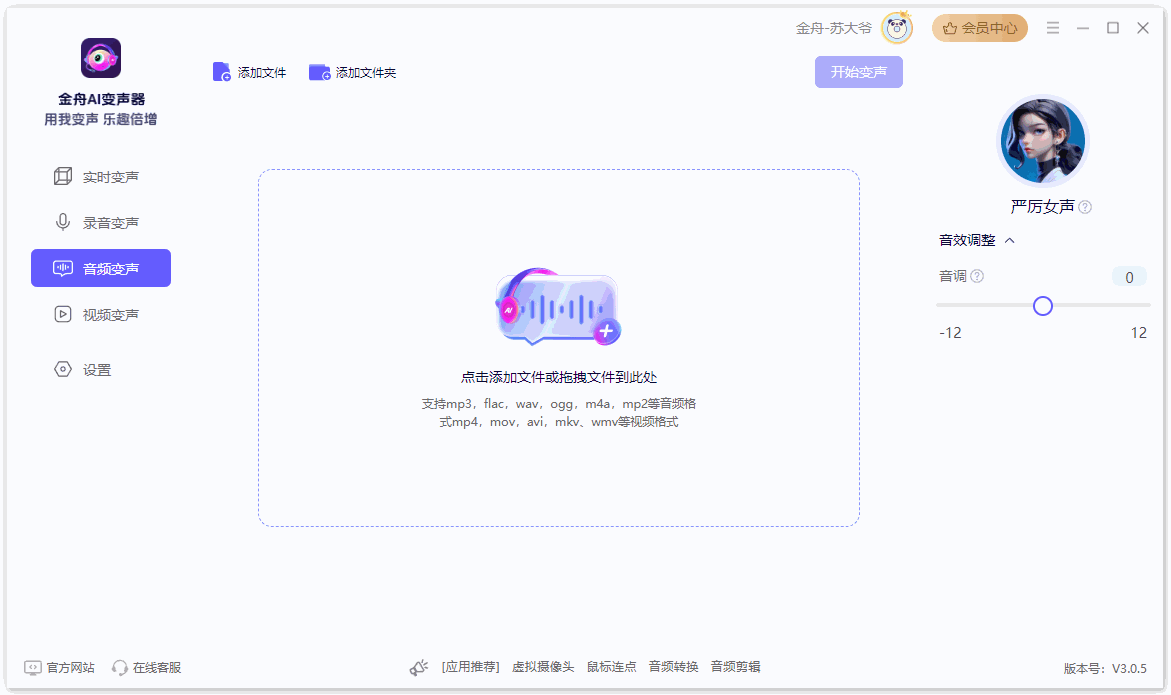This screenshot has width=1171, height=695.
Task: Contact 在线客服 online support
Action: coord(147,667)
